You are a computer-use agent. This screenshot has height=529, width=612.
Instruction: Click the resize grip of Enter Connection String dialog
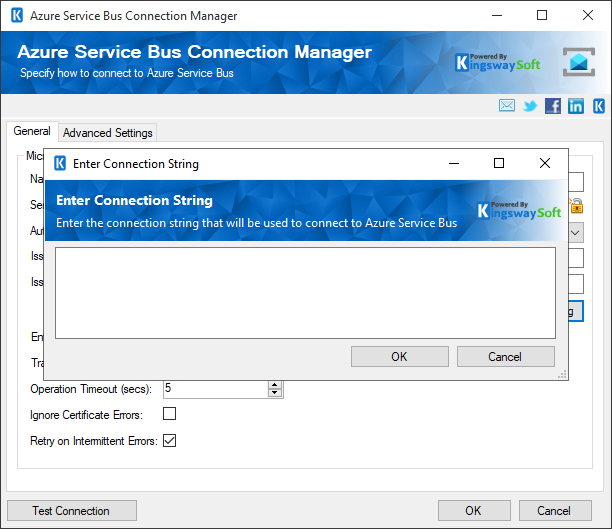point(562,375)
